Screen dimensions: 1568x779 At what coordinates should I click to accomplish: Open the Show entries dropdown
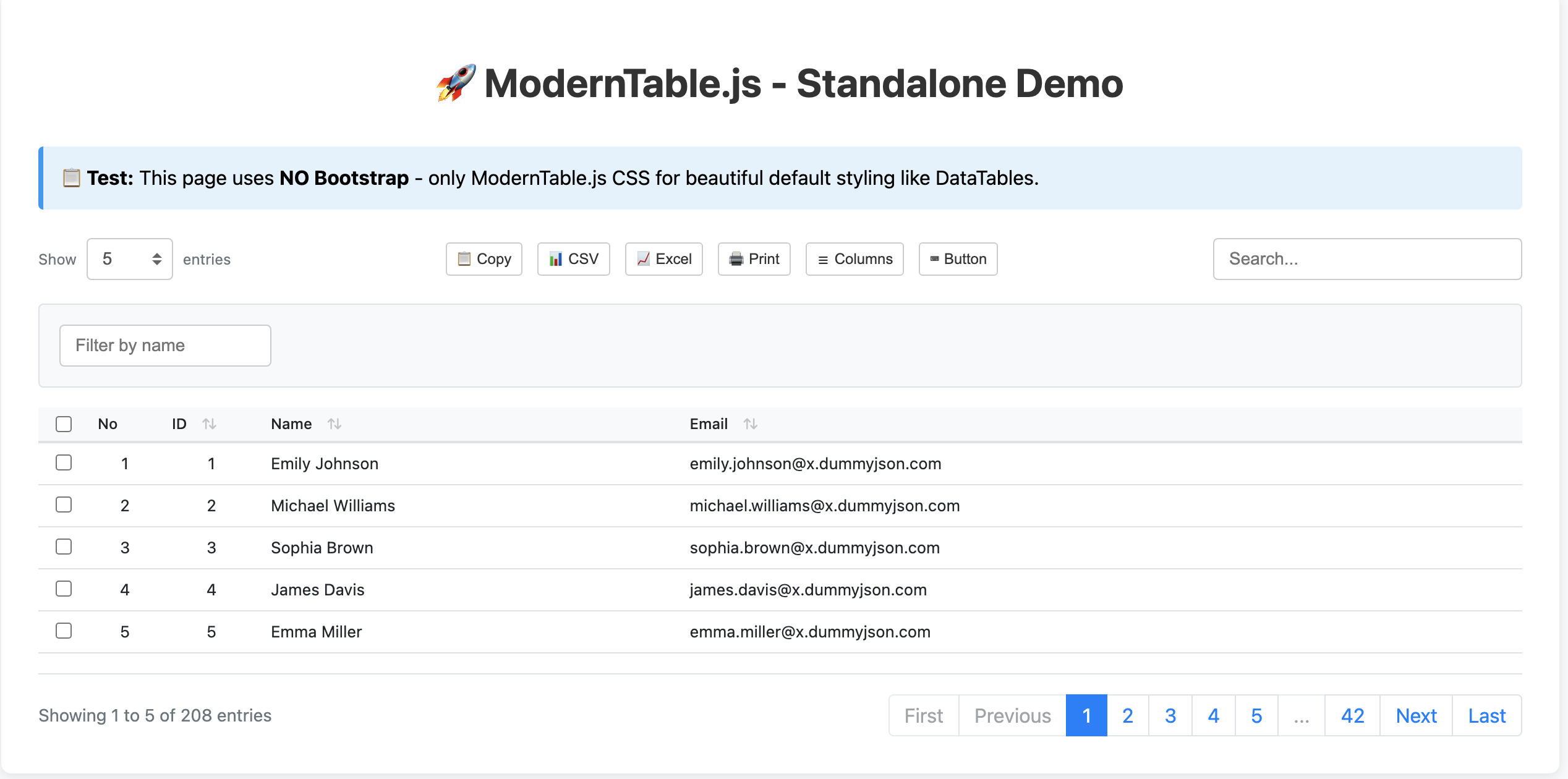pyautogui.click(x=130, y=259)
